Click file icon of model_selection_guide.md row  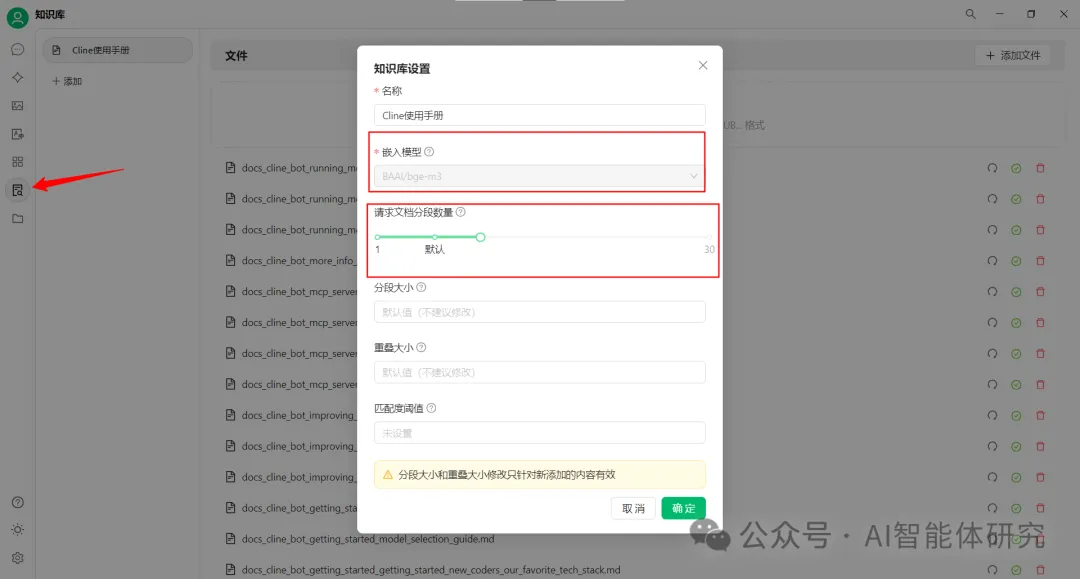tap(231, 538)
